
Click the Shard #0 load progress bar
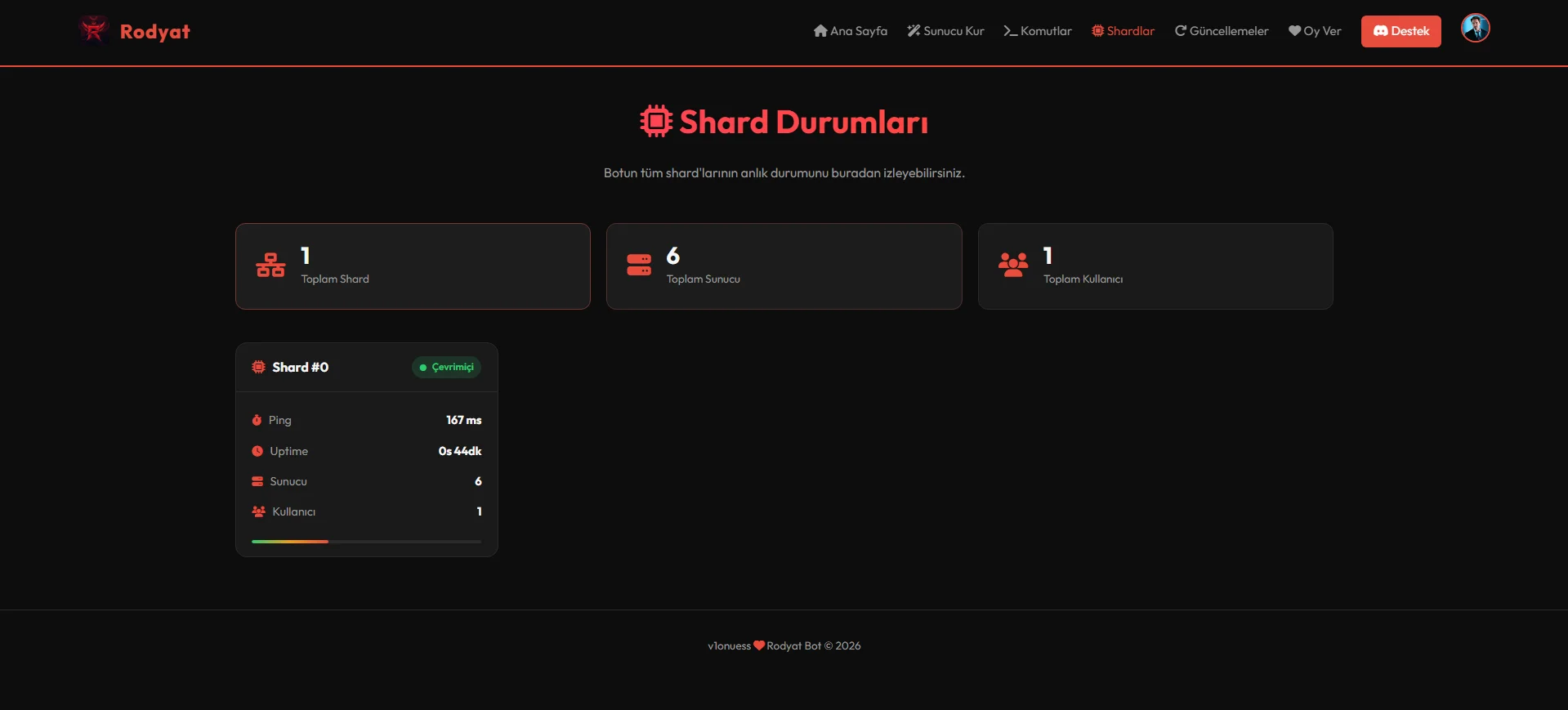pos(366,541)
